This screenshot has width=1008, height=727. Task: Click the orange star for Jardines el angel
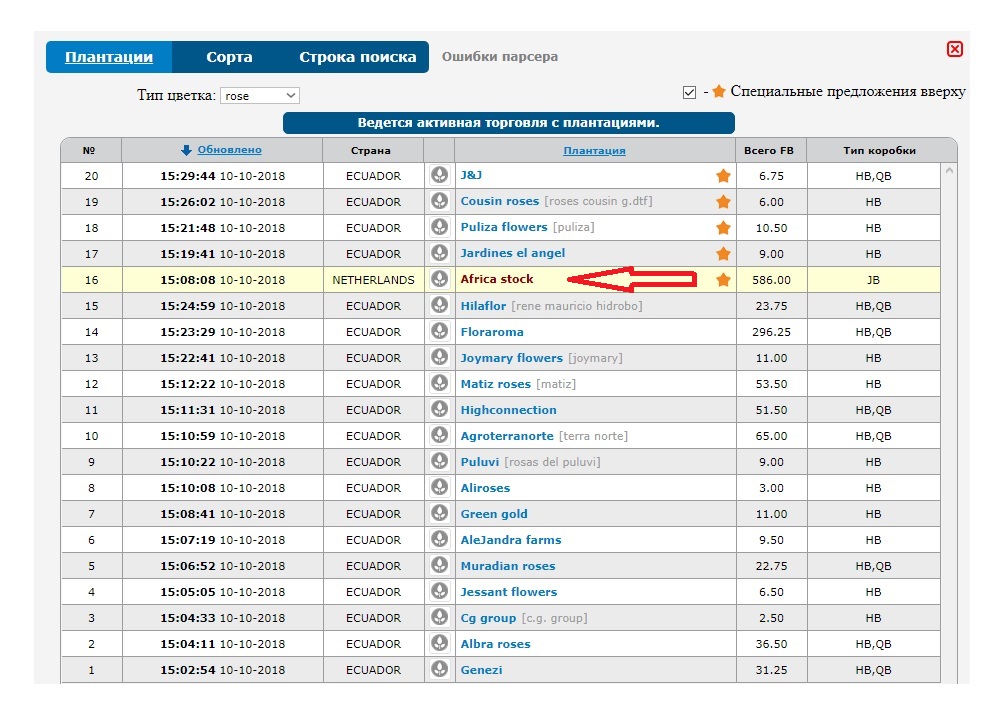pyautogui.click(x=723, y=254)
